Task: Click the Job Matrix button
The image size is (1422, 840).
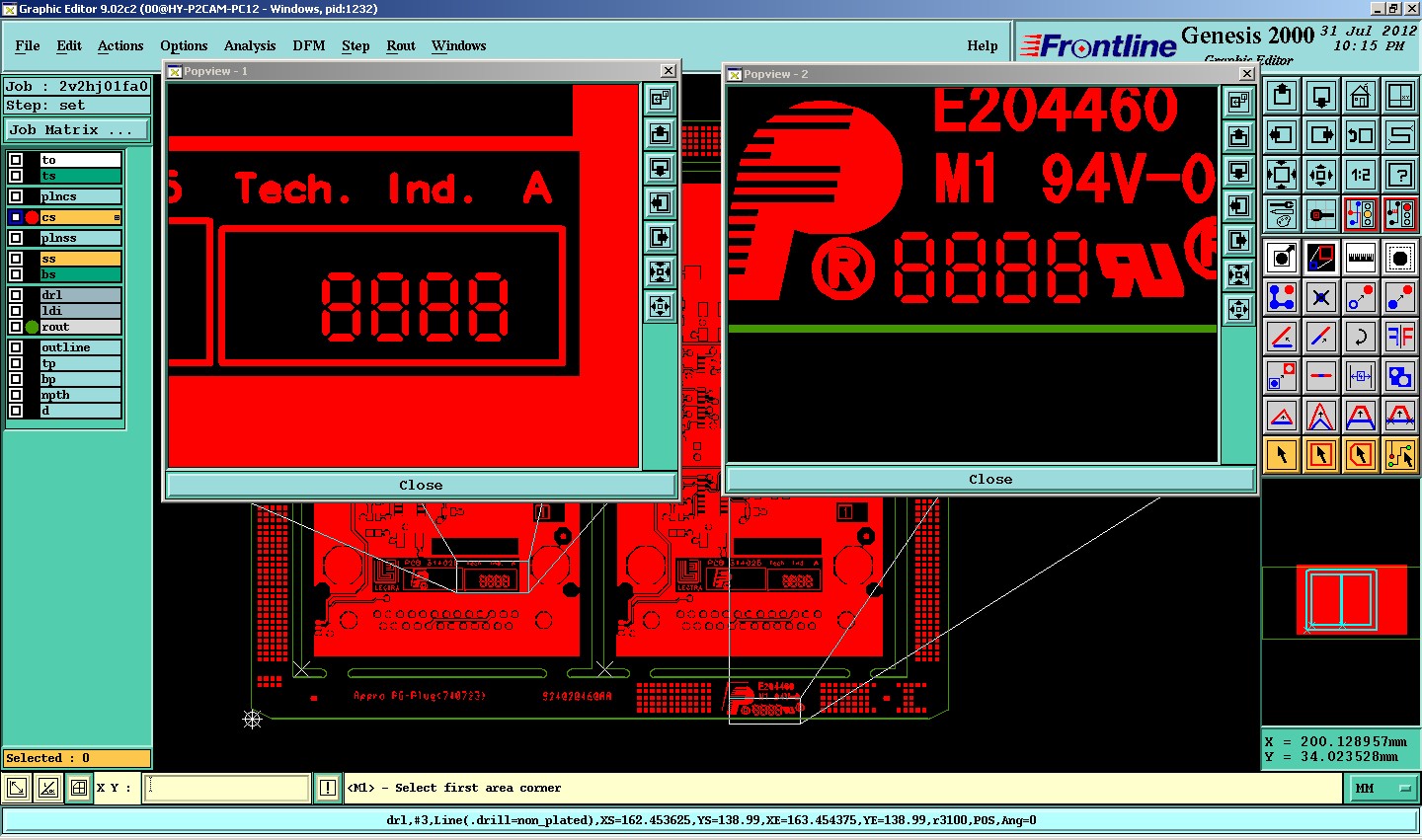Action: pyautogui.click(x=77, y=129)
